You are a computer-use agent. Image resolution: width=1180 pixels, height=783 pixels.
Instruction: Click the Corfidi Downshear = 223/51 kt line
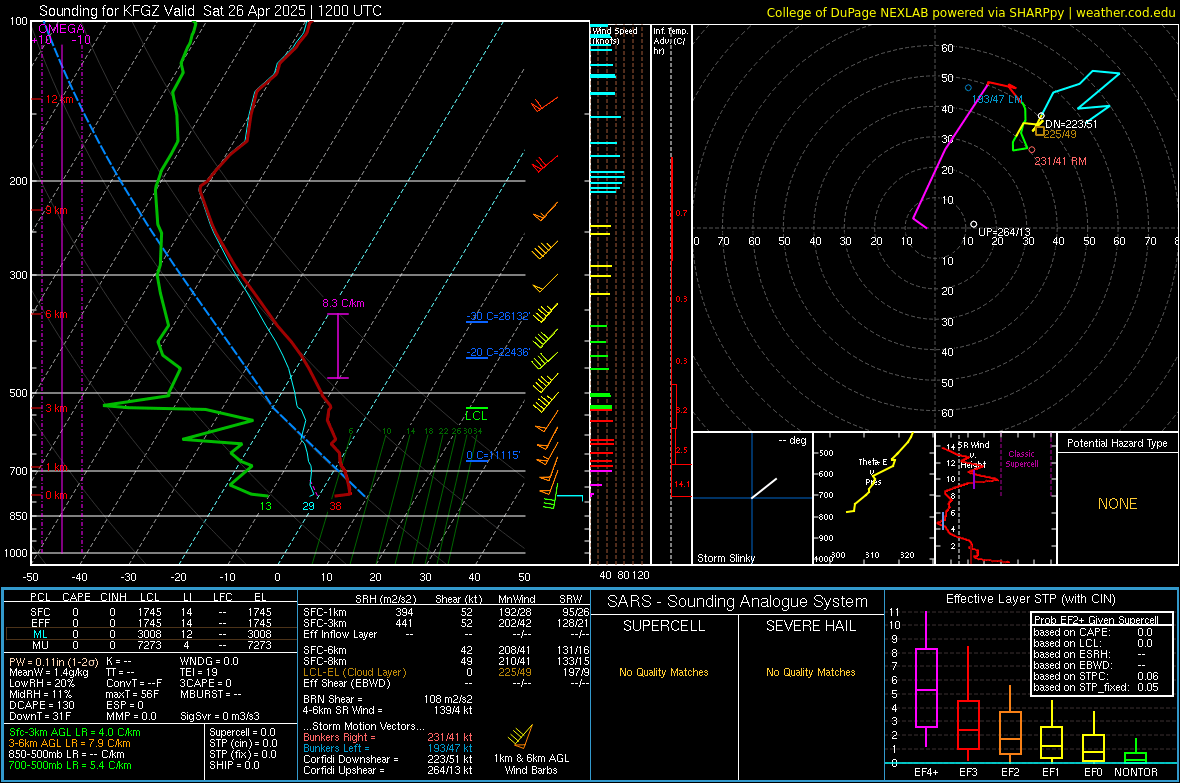tap(388, 759)
